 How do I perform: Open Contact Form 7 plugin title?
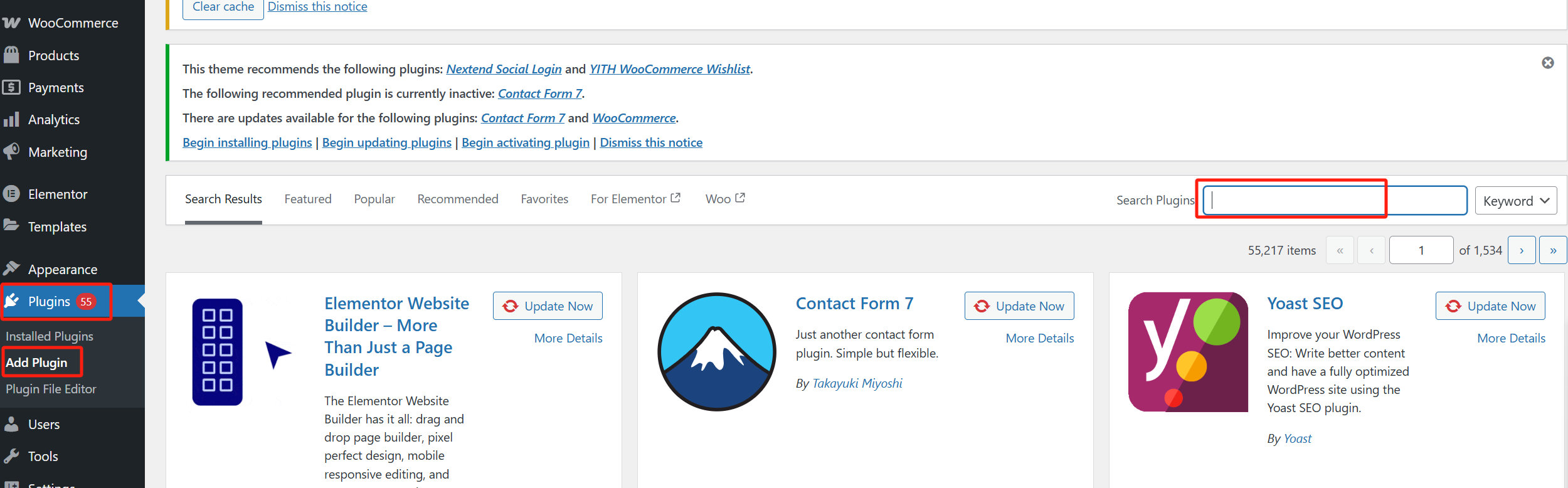(854, 304)
